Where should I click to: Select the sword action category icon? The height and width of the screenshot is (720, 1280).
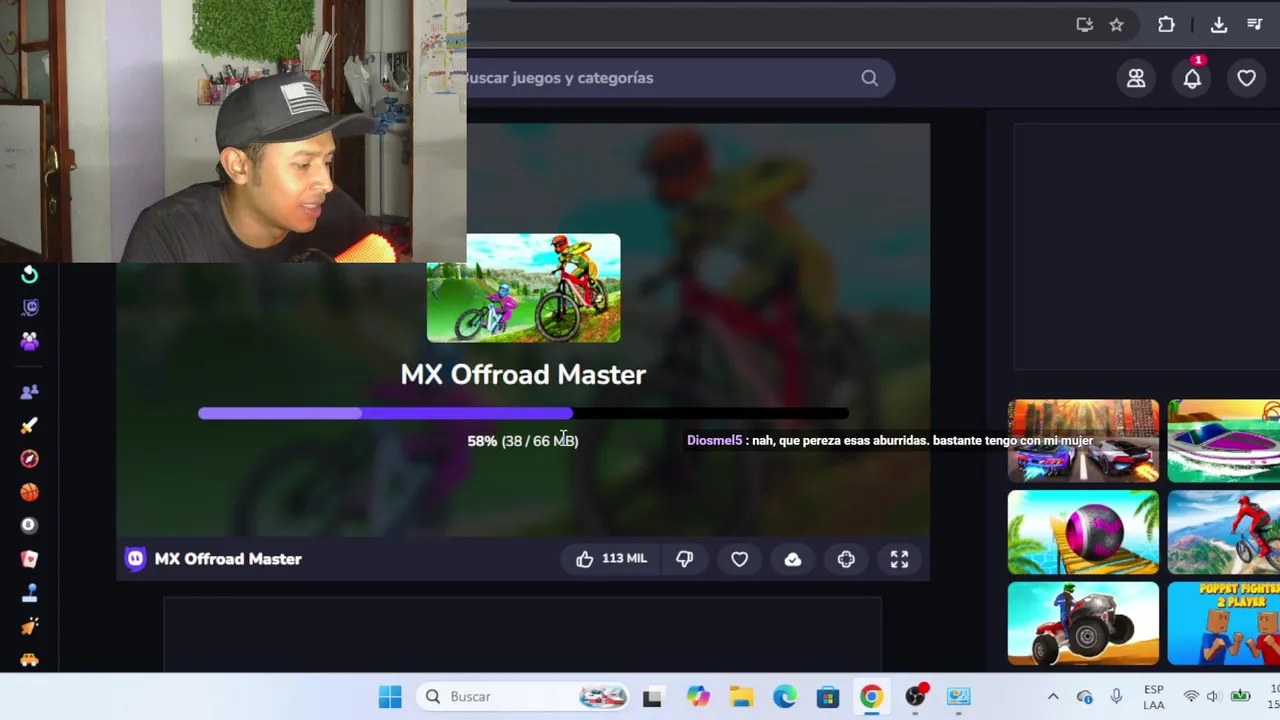pyautogui.click(x=29, y=425)
